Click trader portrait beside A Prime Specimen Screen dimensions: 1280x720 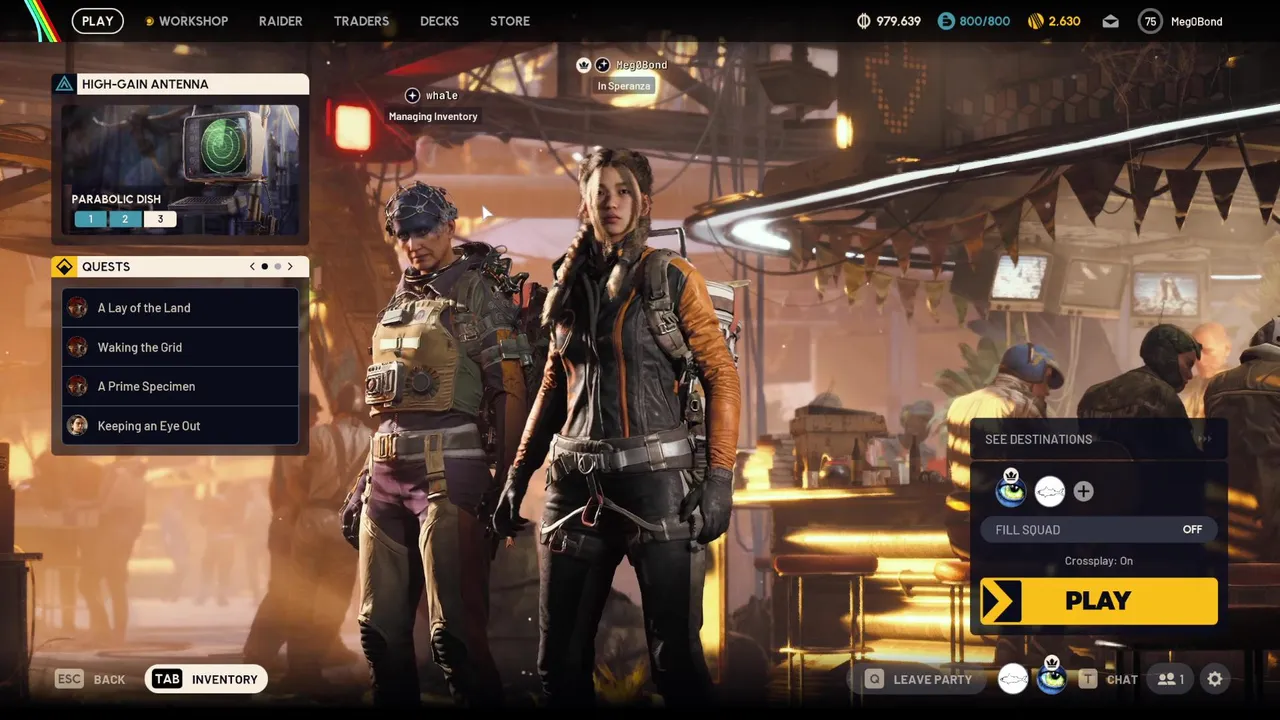tap(77, 386)
